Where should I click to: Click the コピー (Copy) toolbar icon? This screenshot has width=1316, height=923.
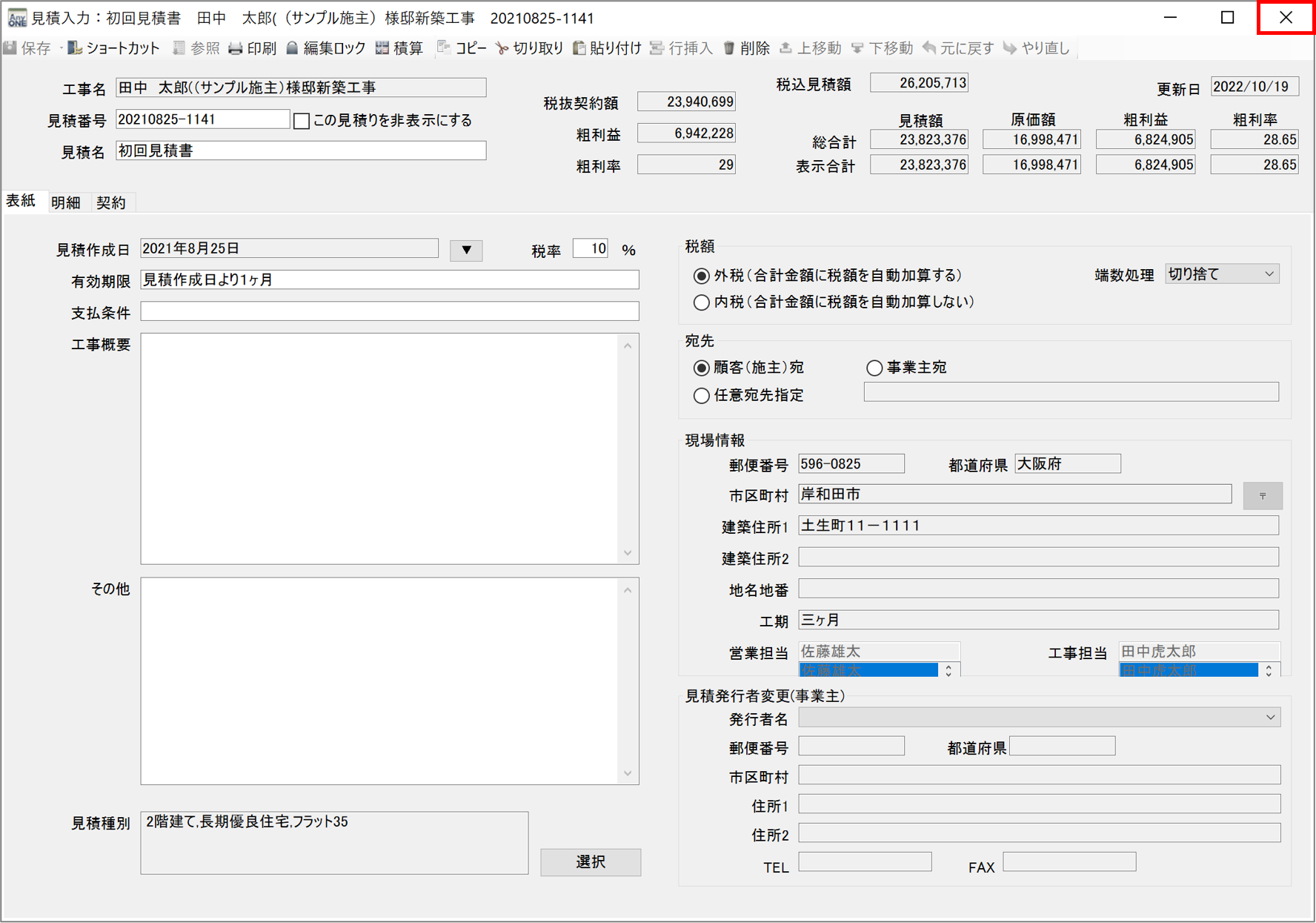pyautogui.click(x=445, y=48)
